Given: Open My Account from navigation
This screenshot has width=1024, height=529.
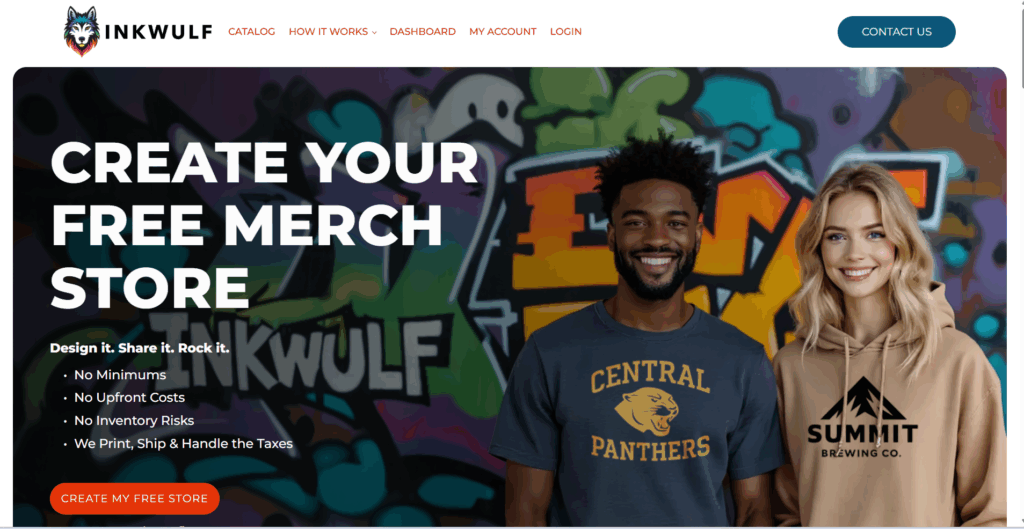Looking at the screenshot, I should (x=503, y=31).
